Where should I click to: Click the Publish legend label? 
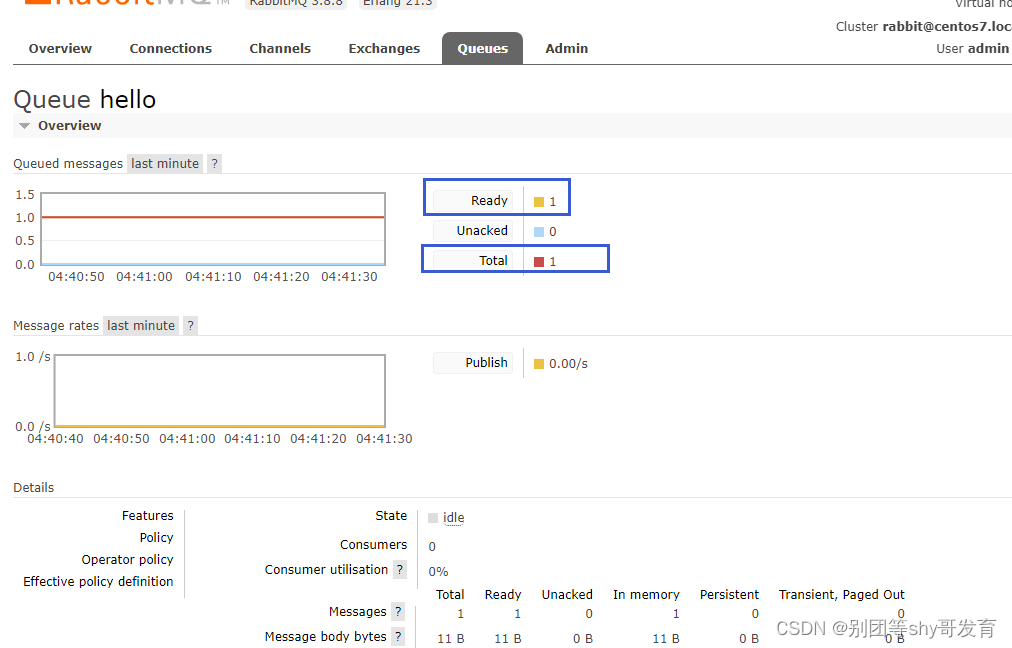pyautogui.click(x=473, y=363)
